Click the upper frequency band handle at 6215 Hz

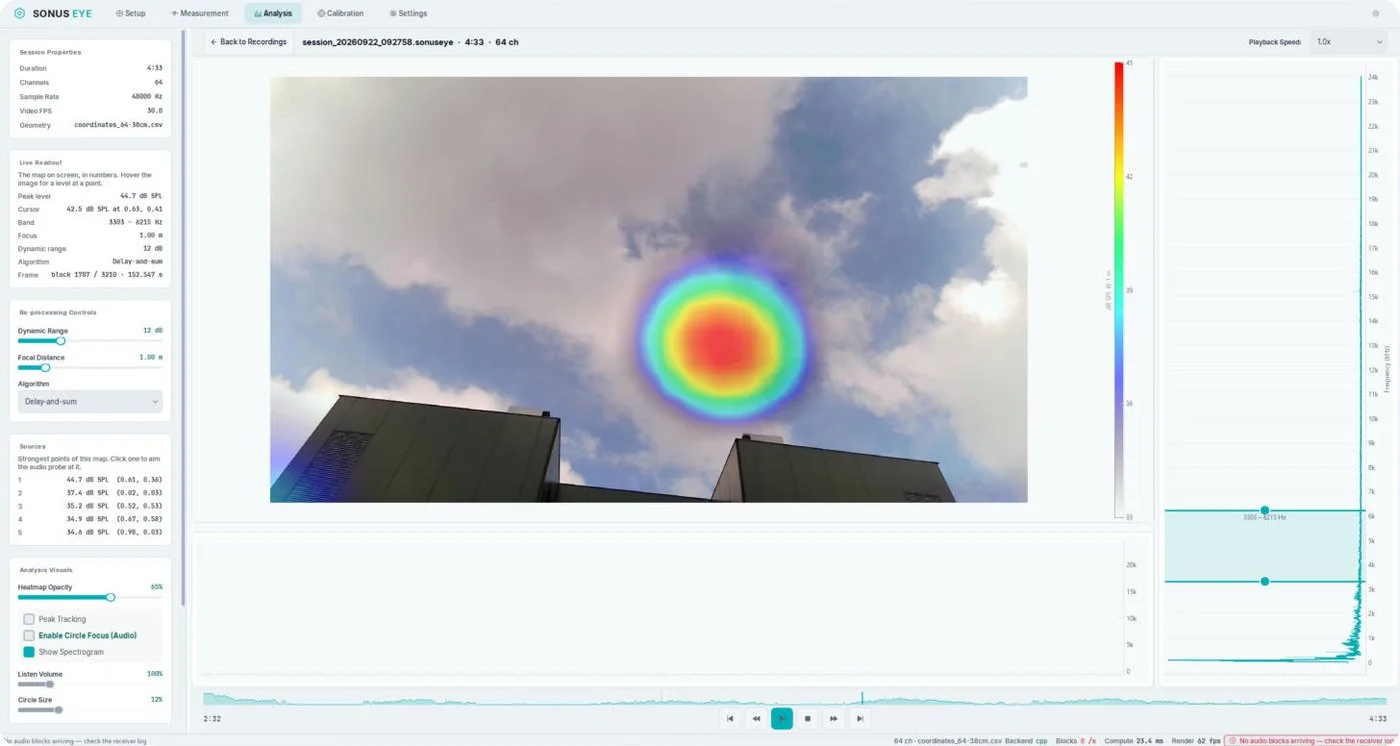point(1265,511)
